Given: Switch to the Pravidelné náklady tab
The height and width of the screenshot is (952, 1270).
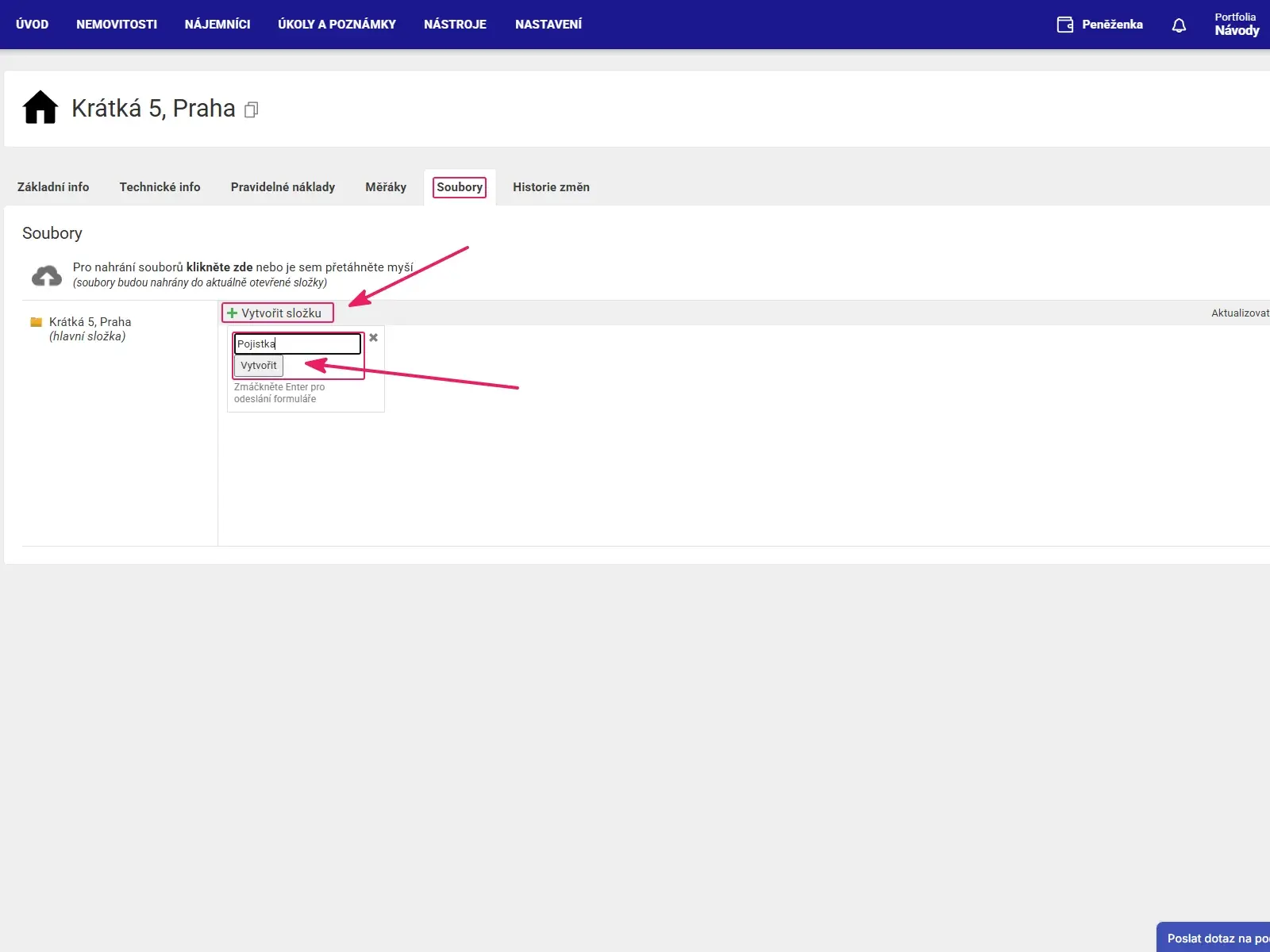Looking at the screenshot, I should coord(283,187).
